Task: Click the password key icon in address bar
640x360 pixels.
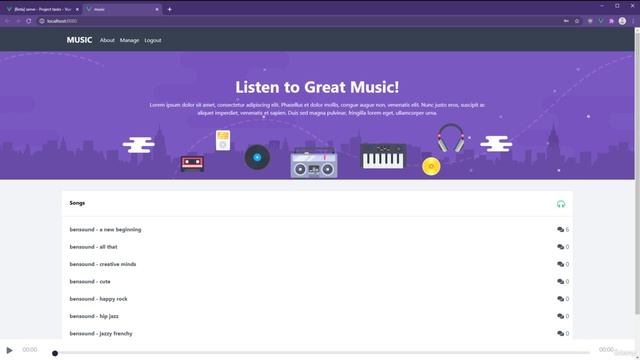Action: pos(566,21)
